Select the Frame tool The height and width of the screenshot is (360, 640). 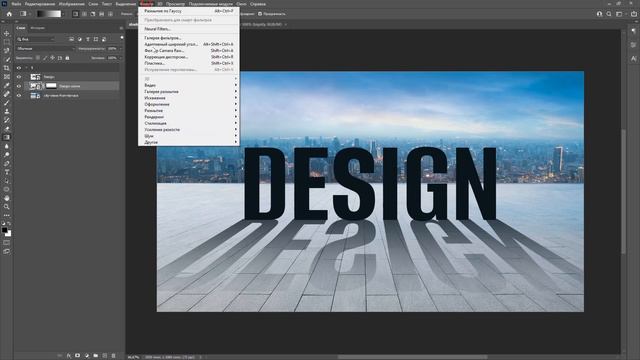[6, 76]
